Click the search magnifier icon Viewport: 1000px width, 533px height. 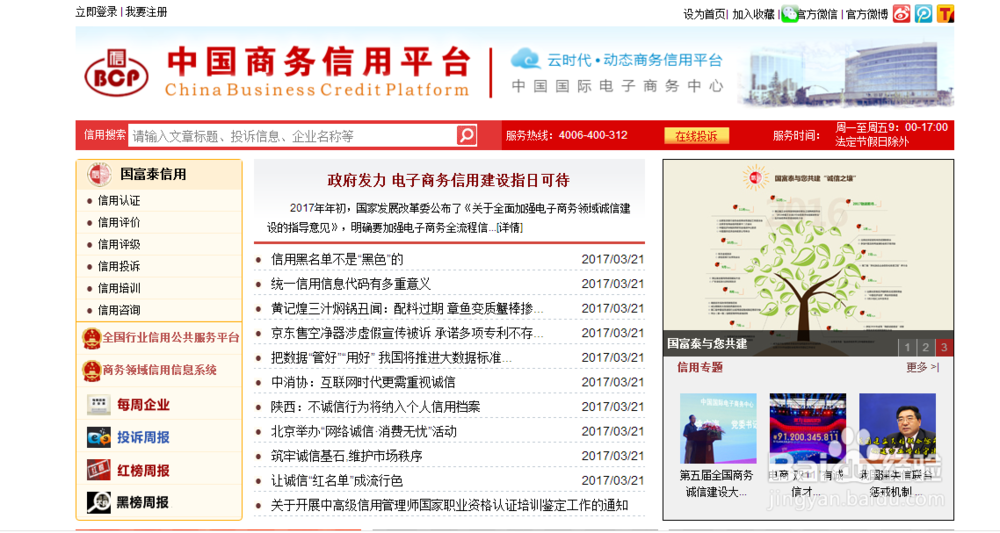[467, 135]
